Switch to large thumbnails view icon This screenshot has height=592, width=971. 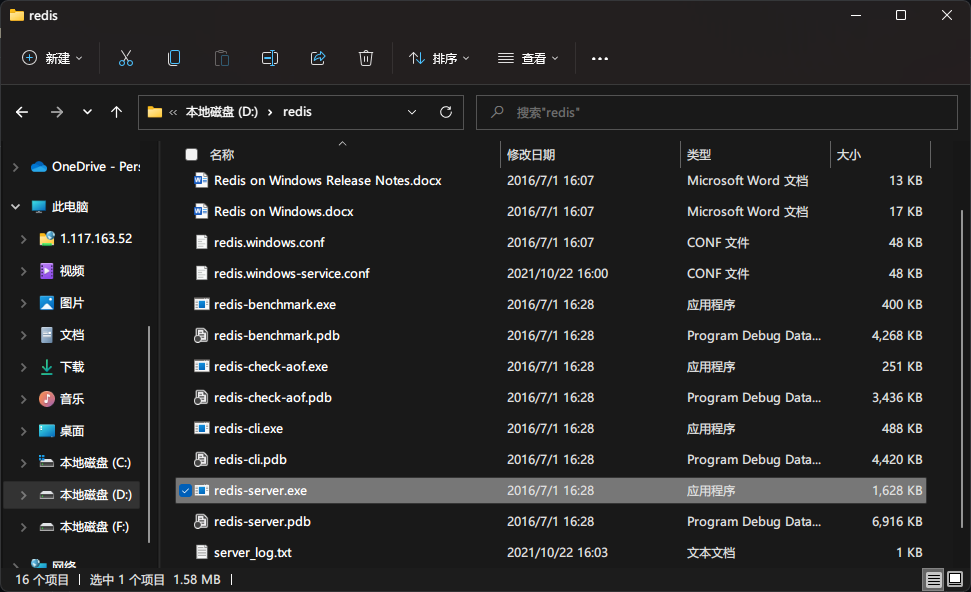pos(955,580)
